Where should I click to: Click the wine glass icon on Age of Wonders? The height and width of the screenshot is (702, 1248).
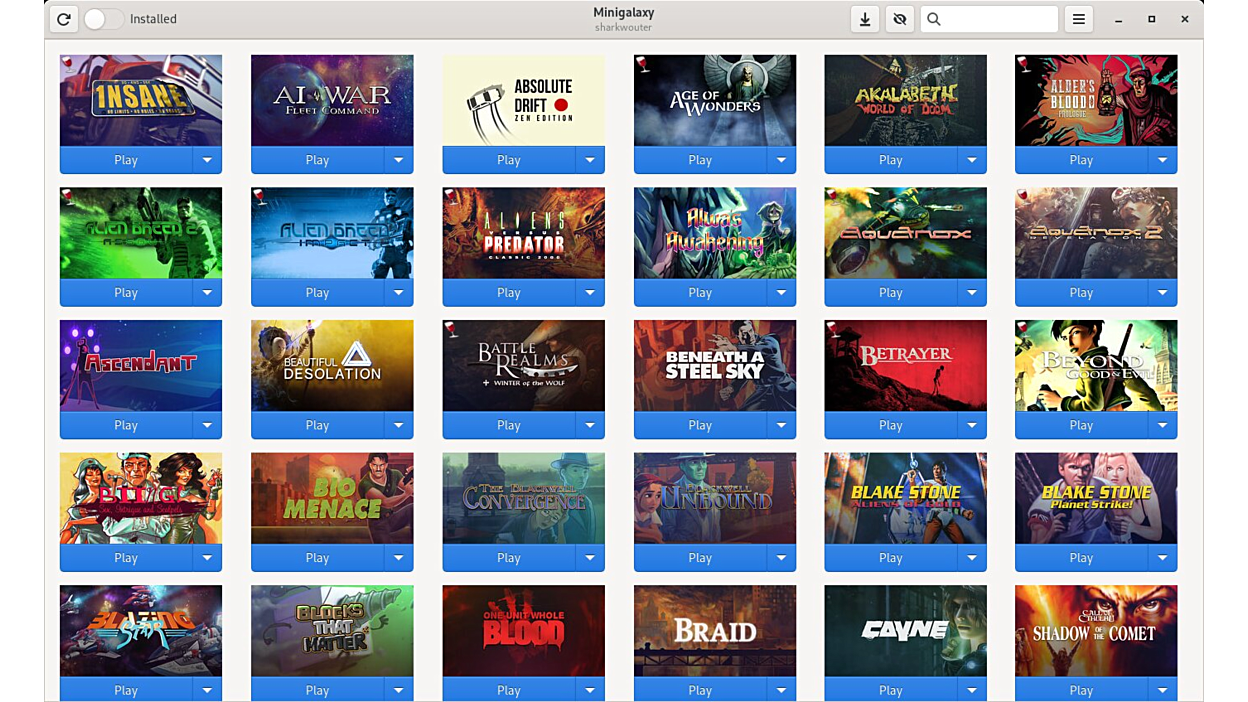coord(642,65)
